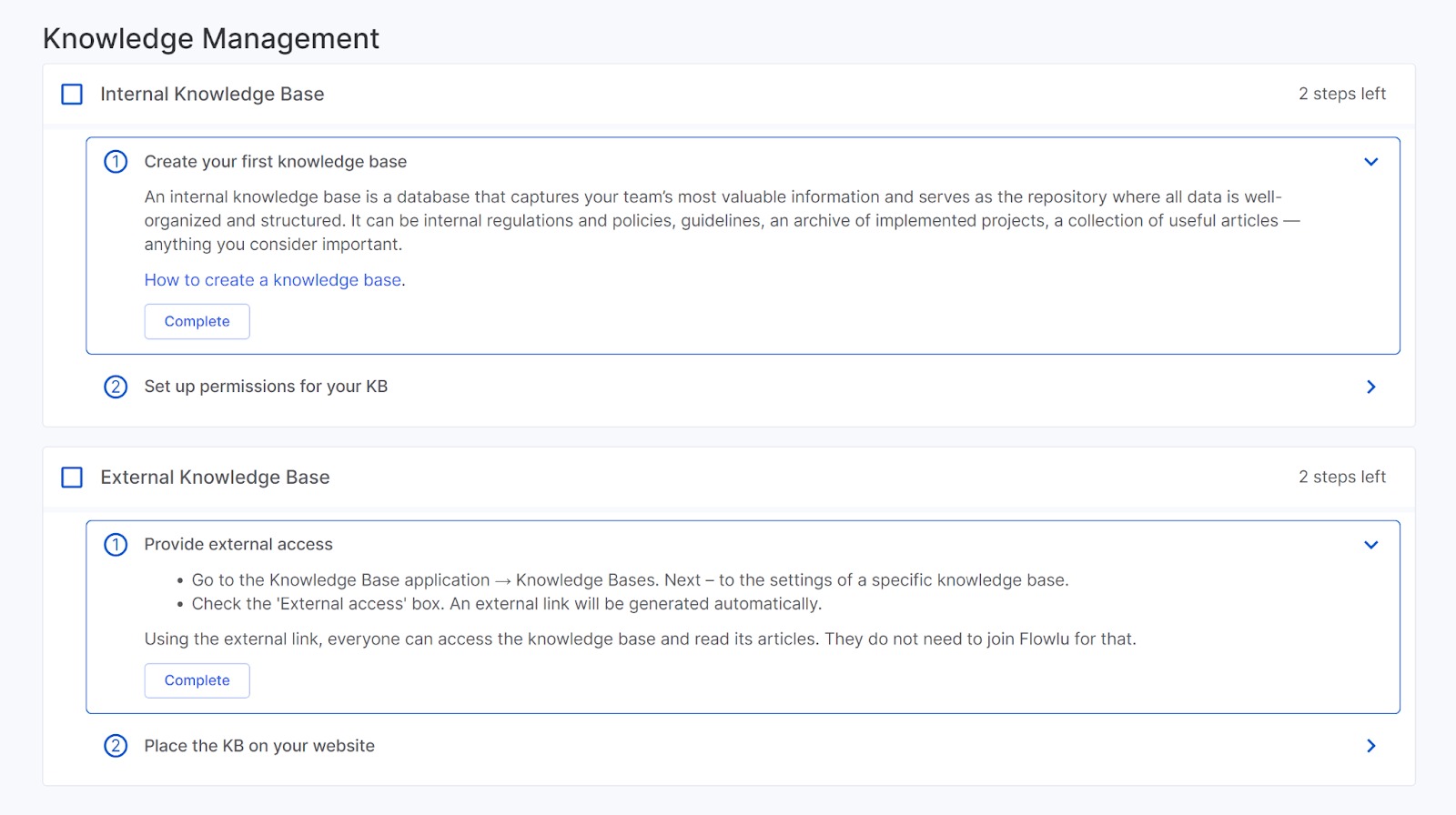Click the Create your first knowledge base heading
This screenshot has width=1456, height=815.
275,162
